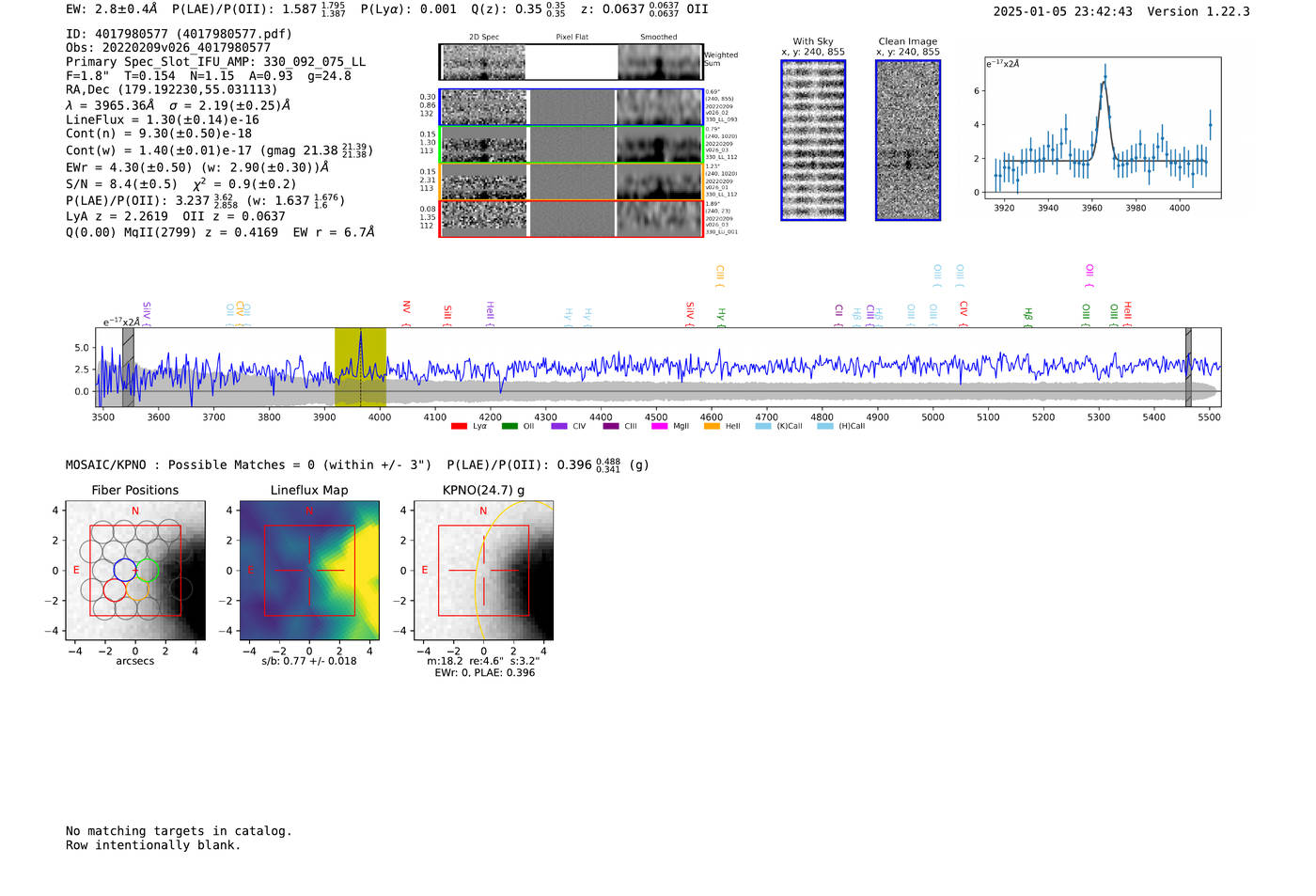
Task: Click the LyA z = 2.2619 text
Action: 117,216
